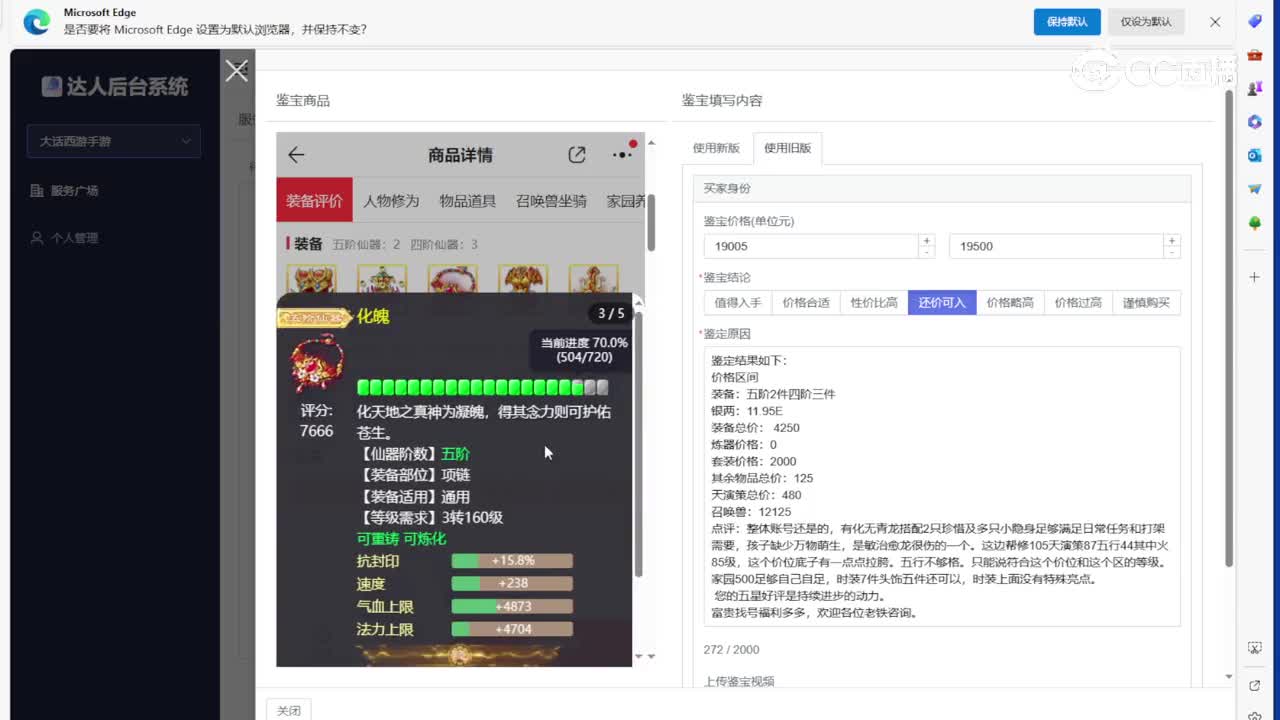Screen dimensions: 1280x720
Task: Open the three-dot menu in product detail
Action: point(622,155)
